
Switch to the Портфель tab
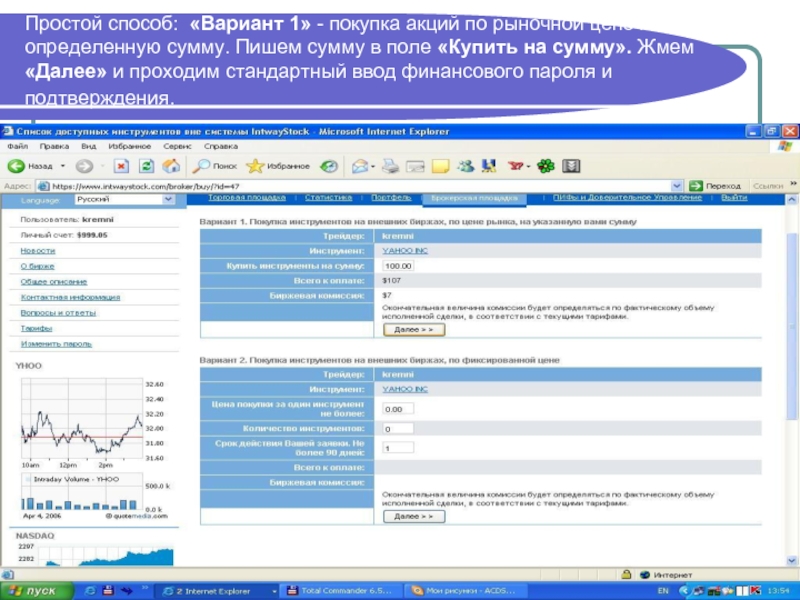pos(391,199)
